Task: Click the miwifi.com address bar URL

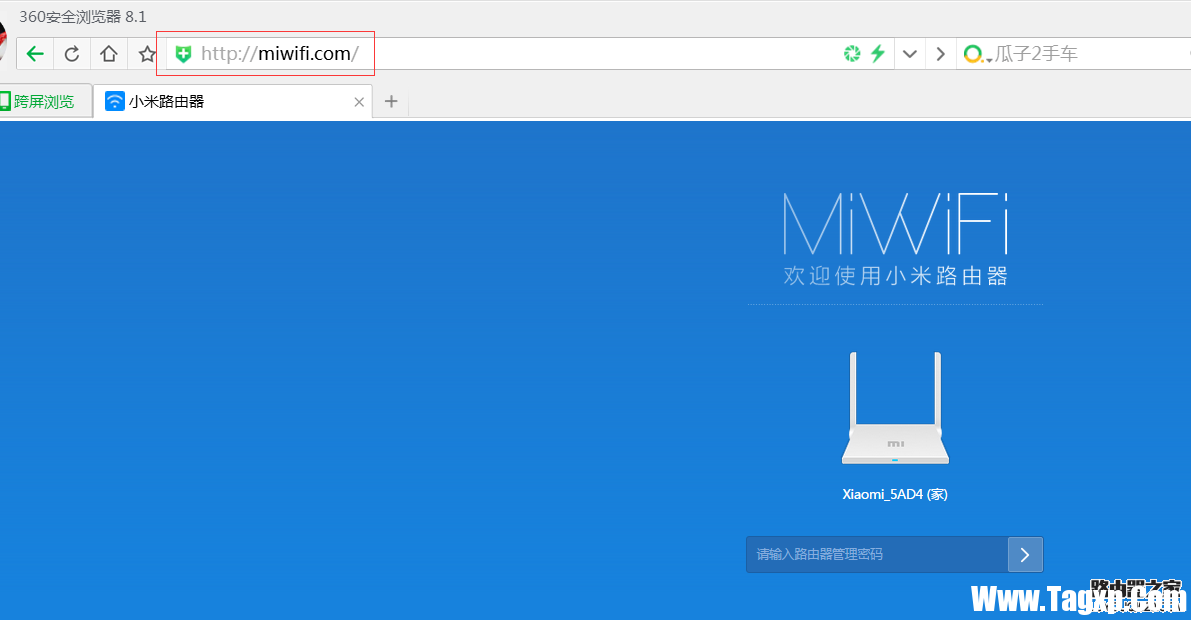Action: click(280, 53)
